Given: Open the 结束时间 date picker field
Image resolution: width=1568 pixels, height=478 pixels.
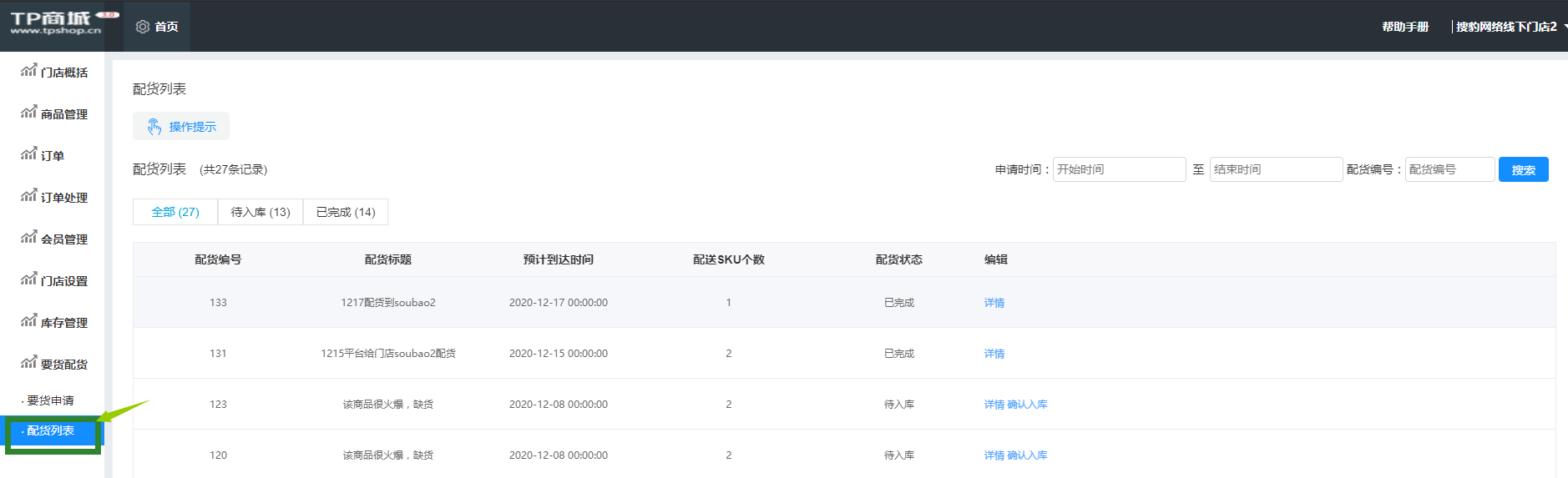Looking at the screenshot, I should [1276, 169].
